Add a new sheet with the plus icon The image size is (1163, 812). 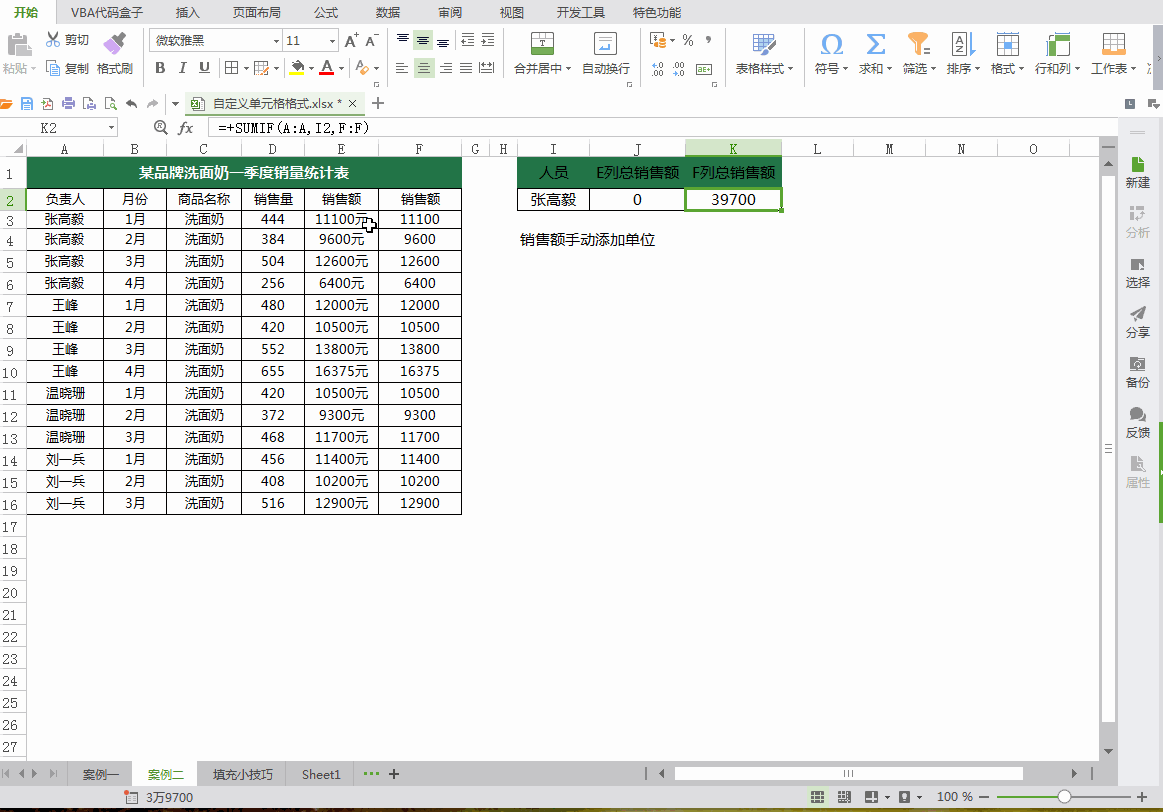pyautogui.click(x=394, y=774)
